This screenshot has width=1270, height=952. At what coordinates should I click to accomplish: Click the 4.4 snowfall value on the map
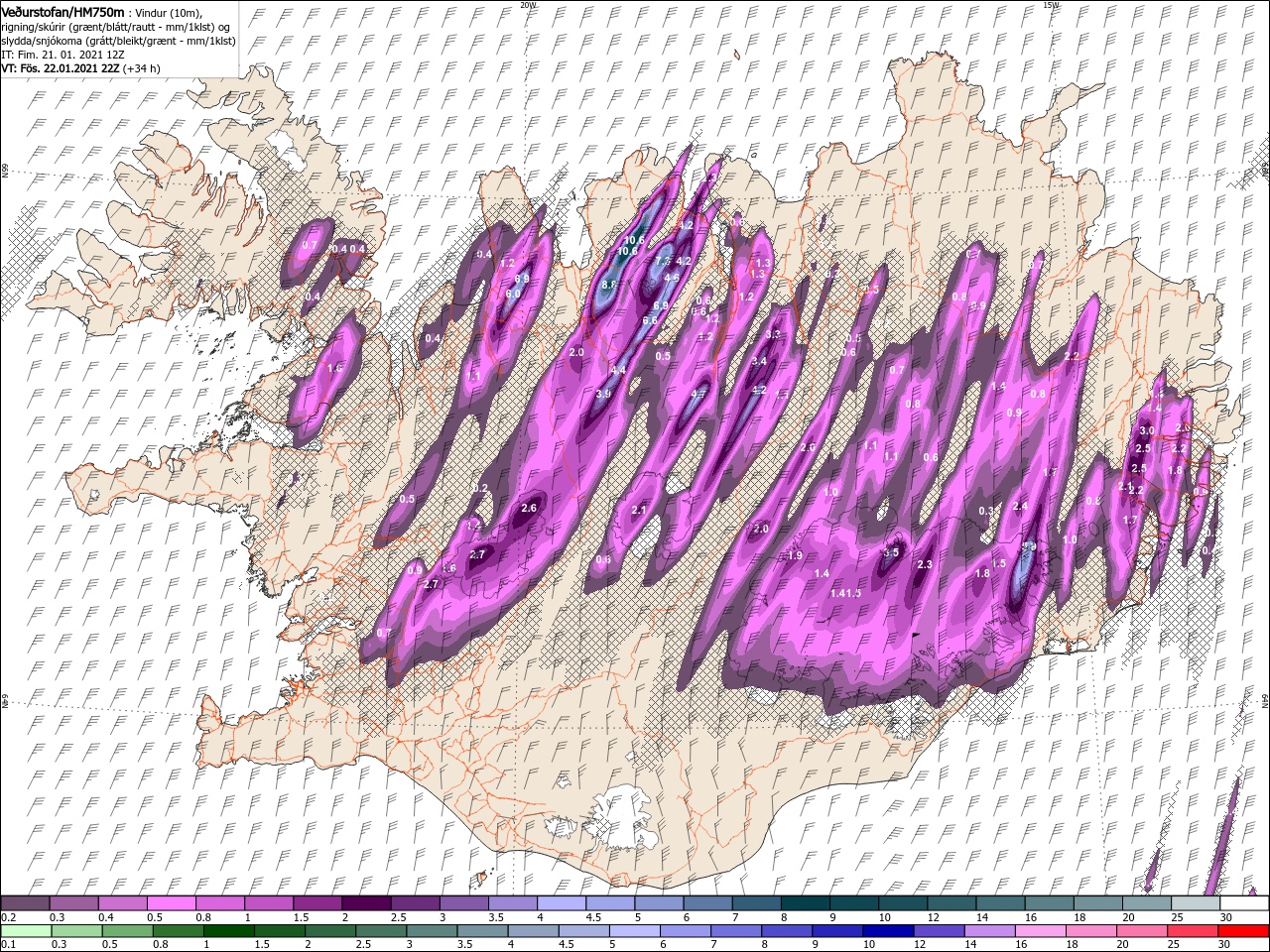tap(618, 370)
